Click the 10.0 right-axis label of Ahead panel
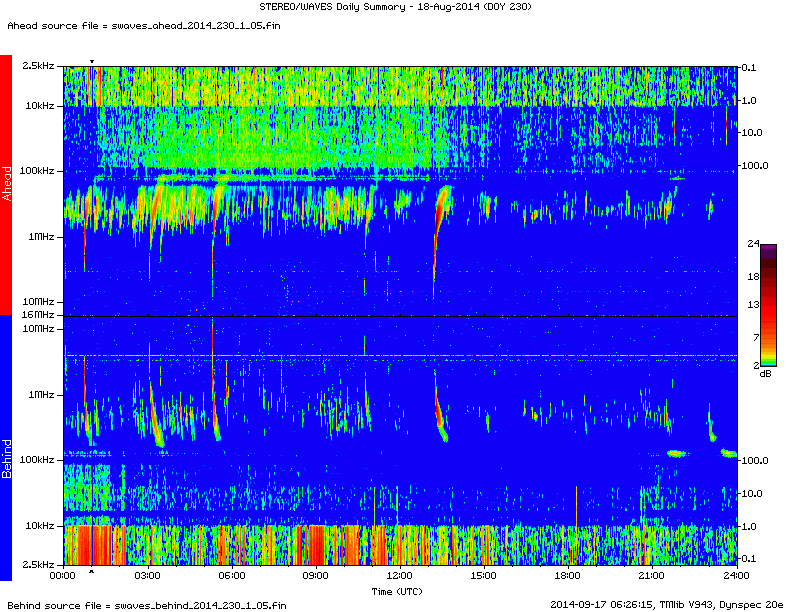This screenshot has height=612, width=792. (x=752, y=133)
